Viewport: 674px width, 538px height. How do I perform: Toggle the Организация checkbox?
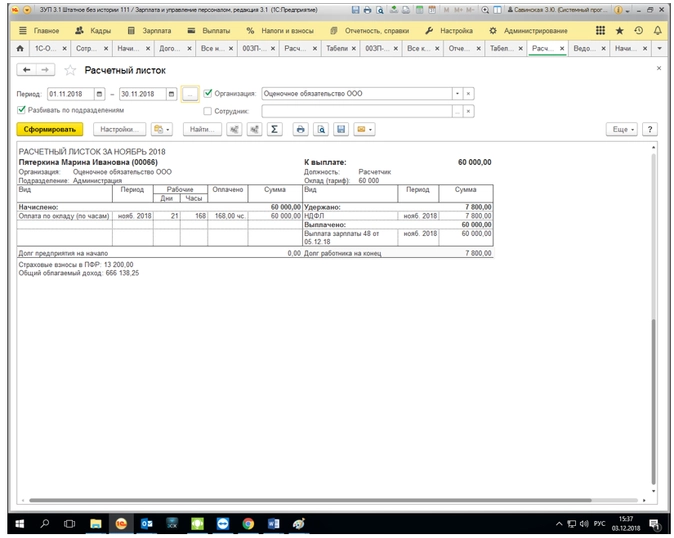click(208, 93)
